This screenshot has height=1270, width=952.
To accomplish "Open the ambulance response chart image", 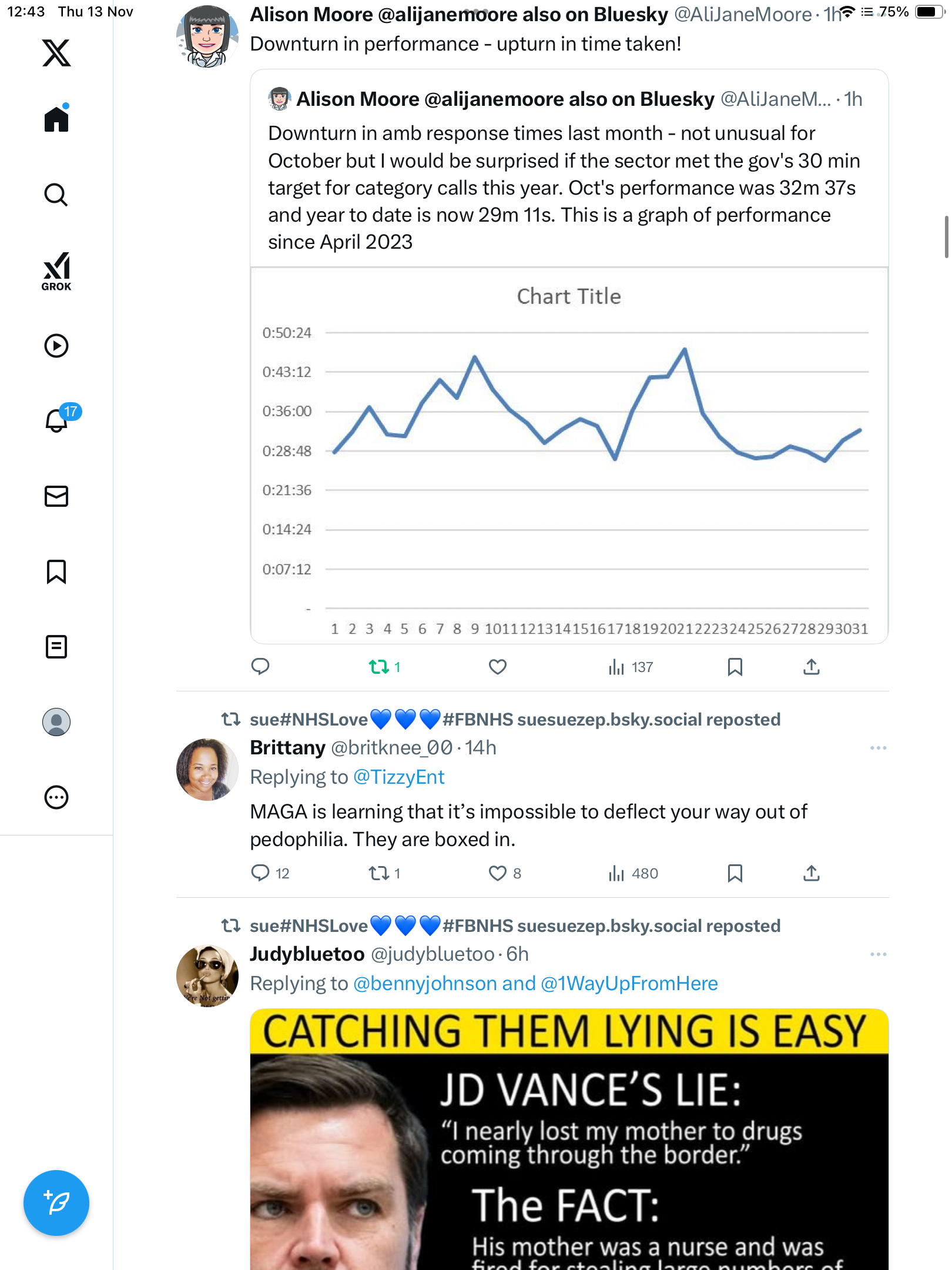I will tap(569, 456).
